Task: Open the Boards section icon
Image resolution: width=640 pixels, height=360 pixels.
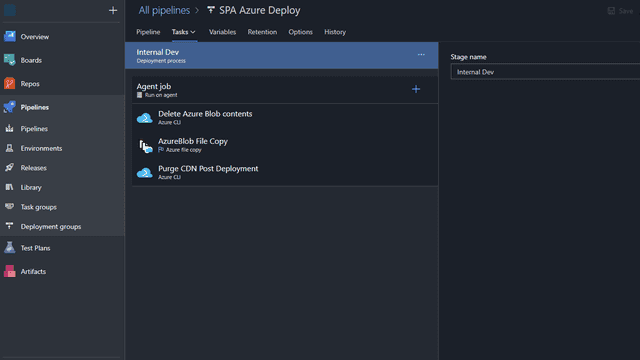Action: (9, 60)
